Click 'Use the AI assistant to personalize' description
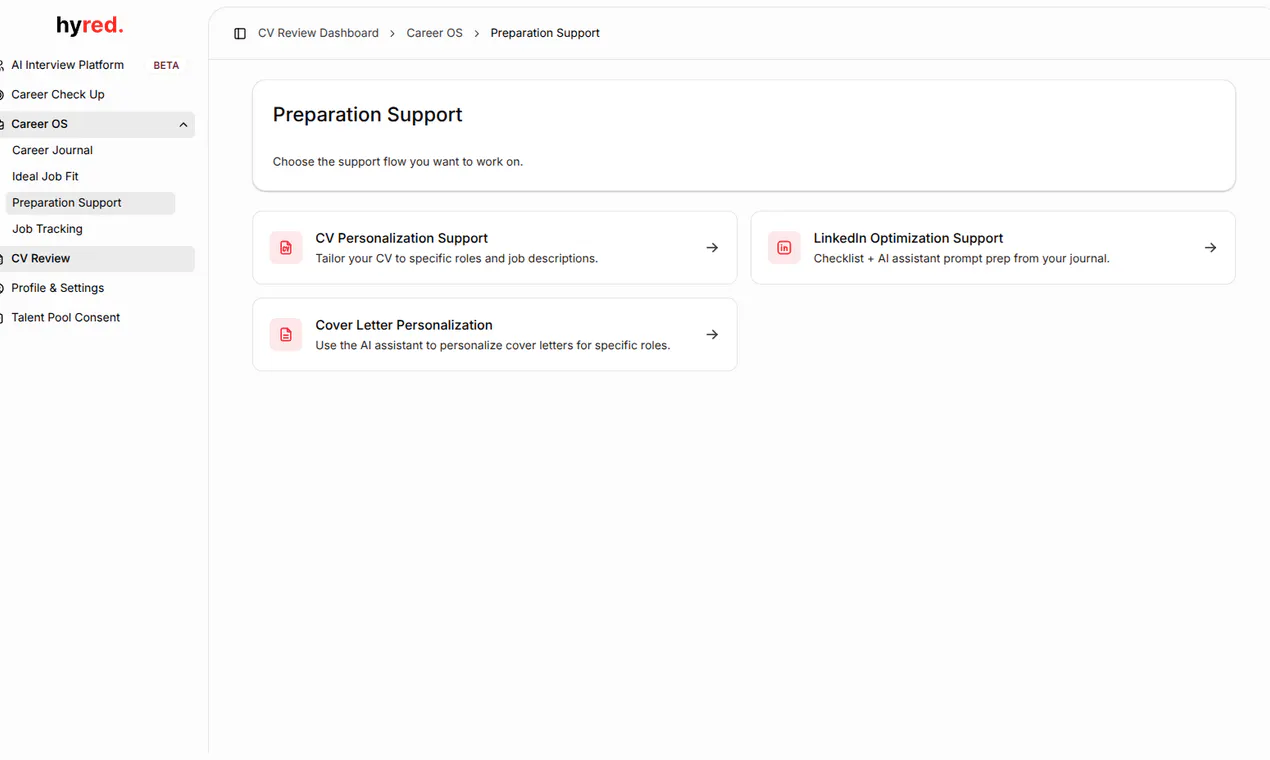This screenshot has width=1270, height=760. 493,346
